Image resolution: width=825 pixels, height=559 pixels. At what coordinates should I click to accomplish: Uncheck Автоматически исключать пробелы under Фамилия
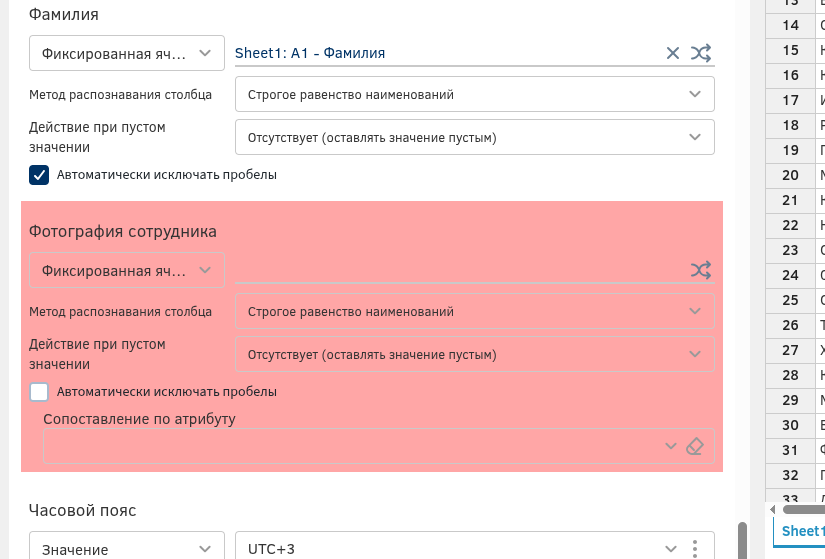pyautogui.click(x=39, y=175)
